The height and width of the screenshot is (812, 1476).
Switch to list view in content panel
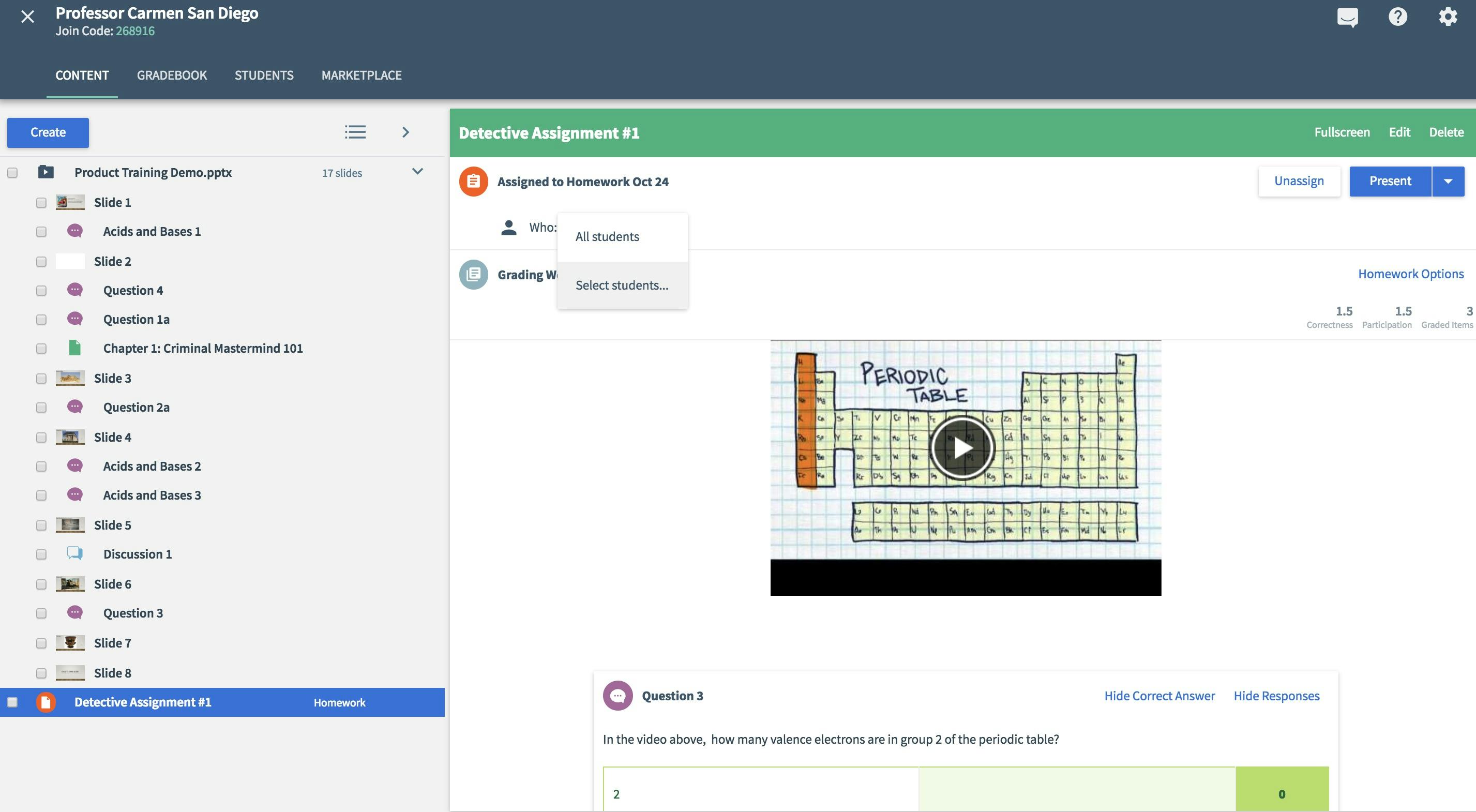[x=355, y=132]
